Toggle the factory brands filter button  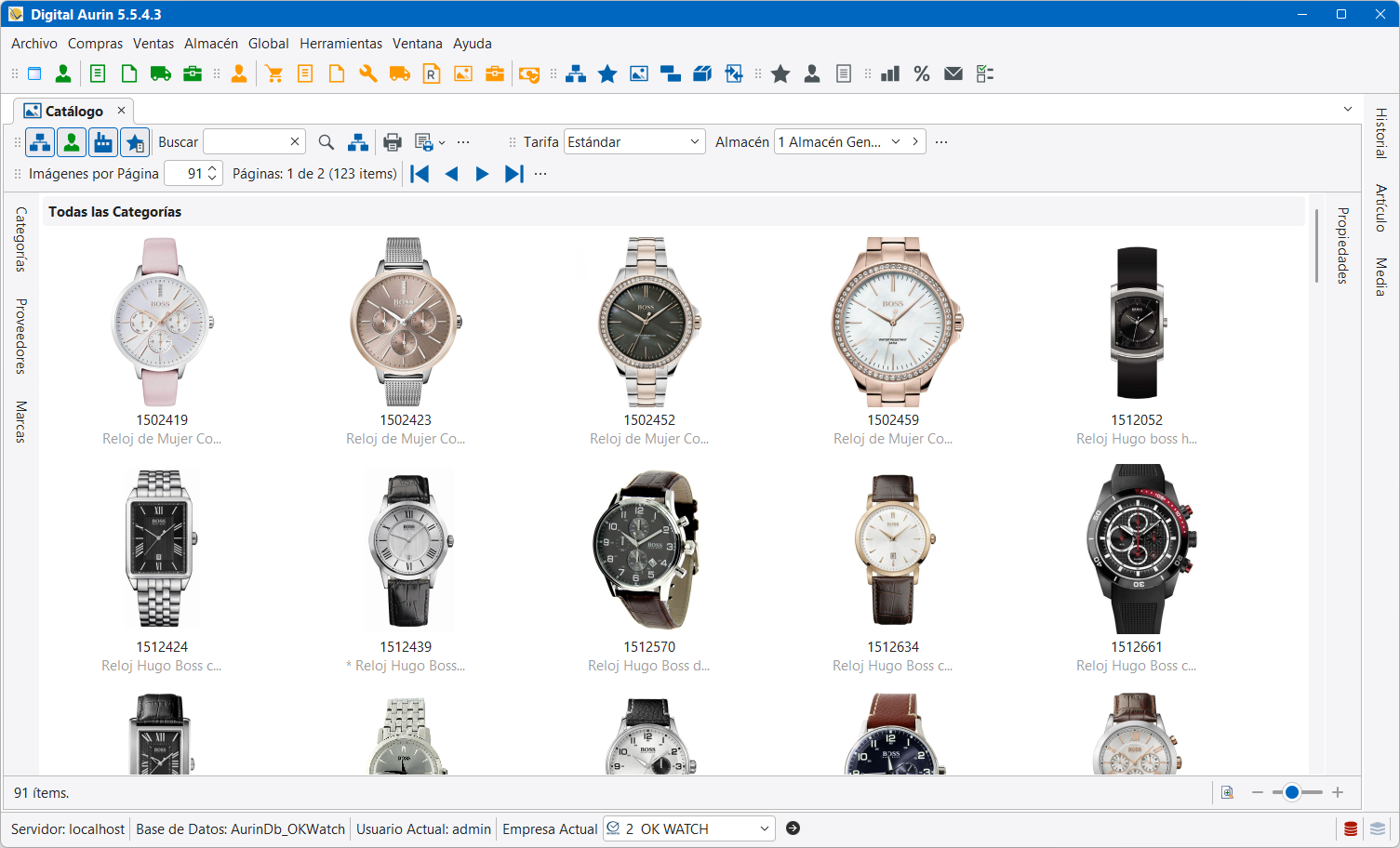[x=103, y=142]
